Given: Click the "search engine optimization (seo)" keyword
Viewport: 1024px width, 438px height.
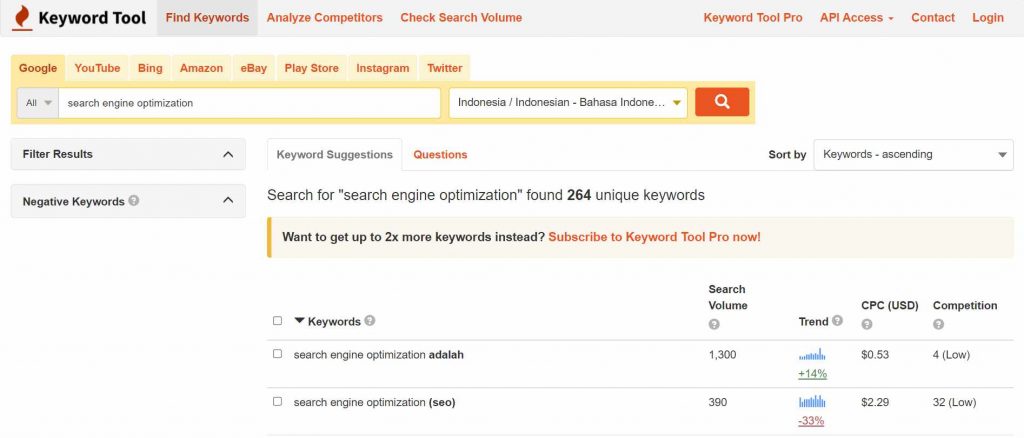Looking at the screenshot, I should 374,402.
